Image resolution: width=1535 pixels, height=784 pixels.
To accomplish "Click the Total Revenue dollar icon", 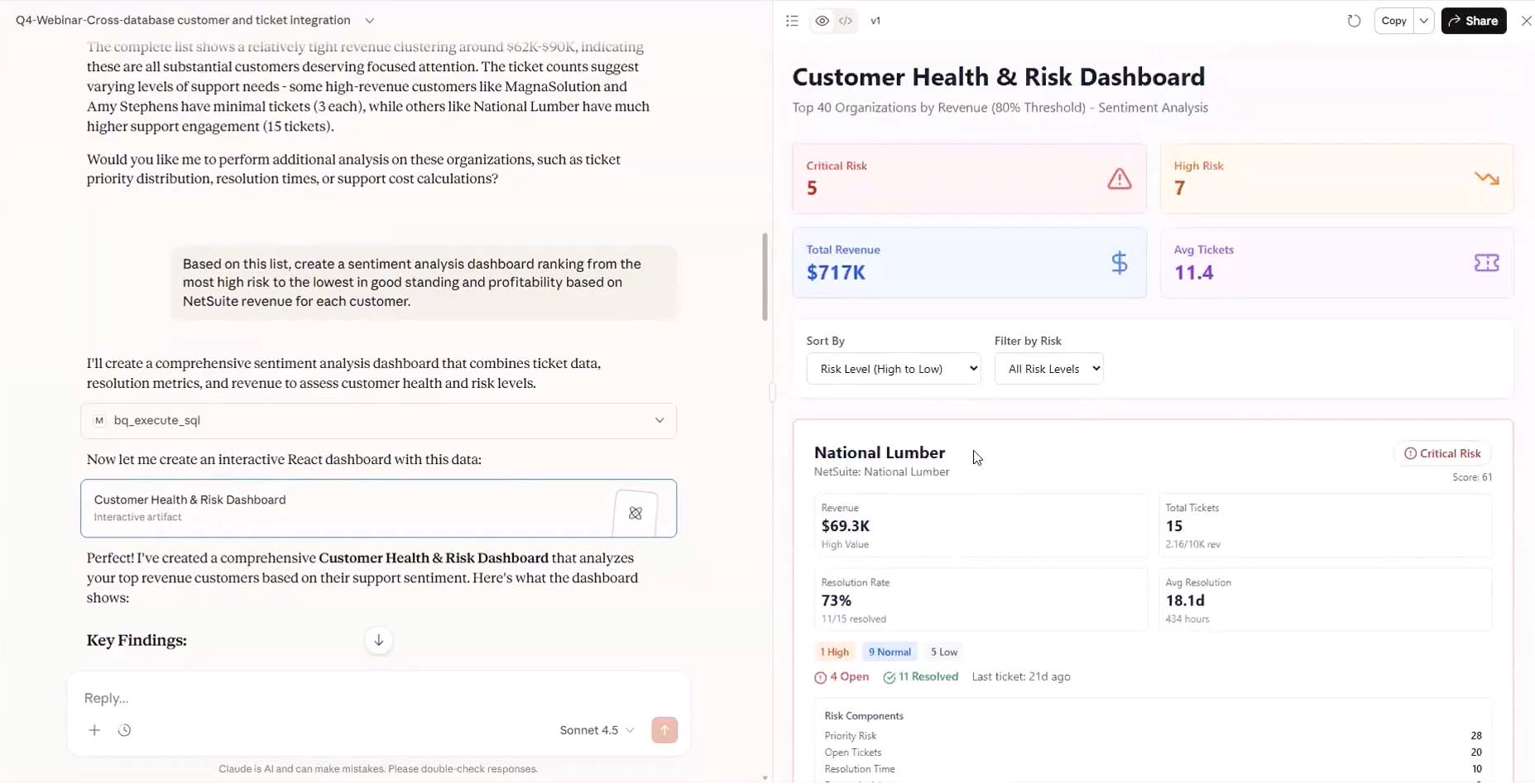I will pos(1119,263).
